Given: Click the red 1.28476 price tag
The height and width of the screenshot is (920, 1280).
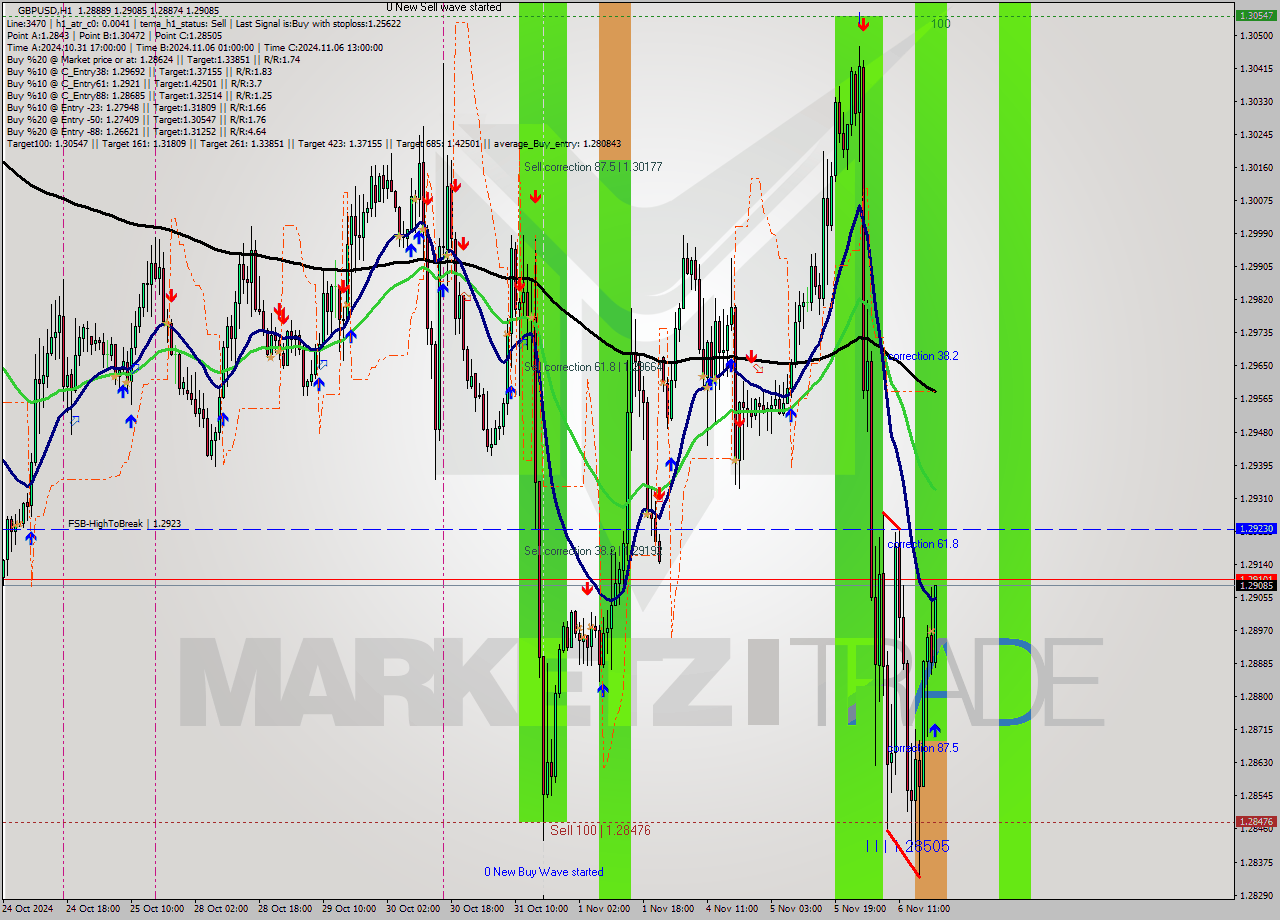Looking at the screenshot, I should (1256, 822).
